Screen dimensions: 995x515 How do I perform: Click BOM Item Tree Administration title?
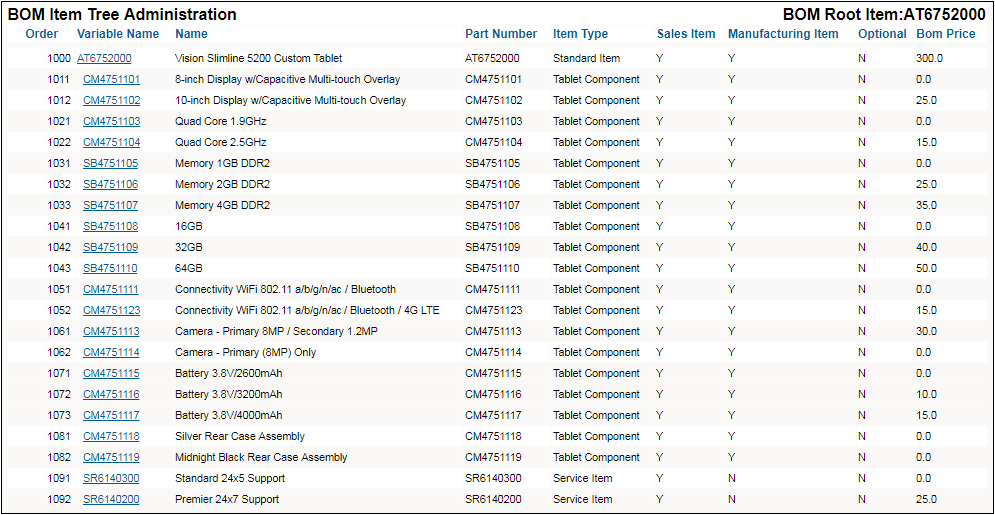122,14
